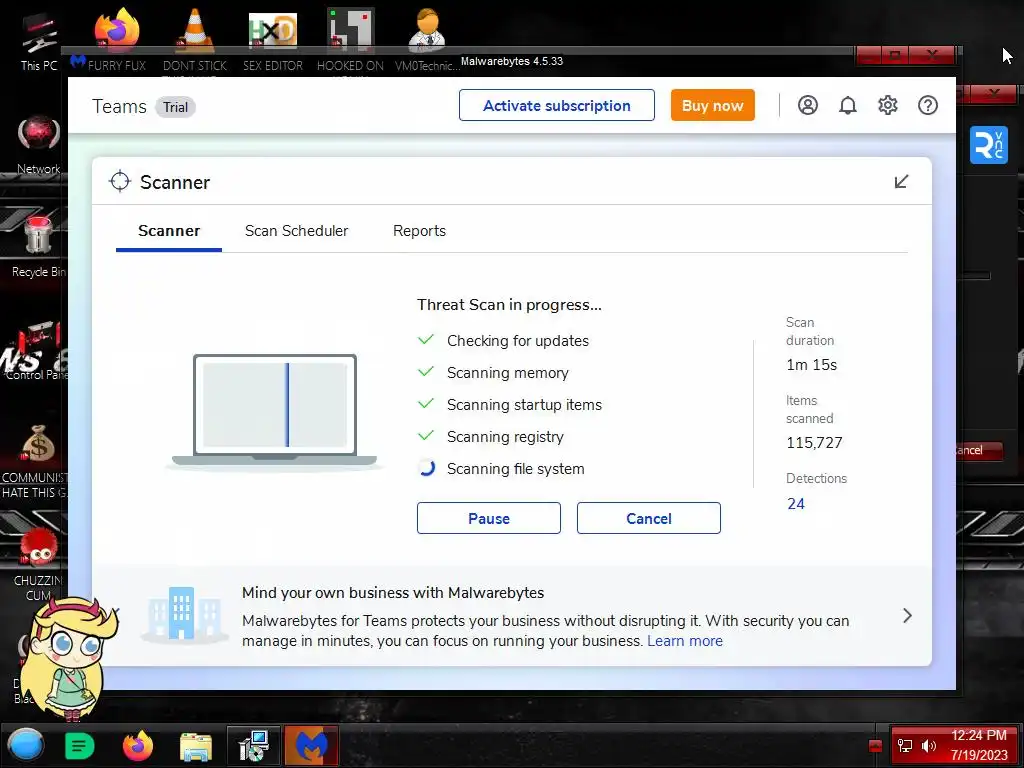Click Cancel button in background window
This screenshot has height=768, width=1024.
979,450
